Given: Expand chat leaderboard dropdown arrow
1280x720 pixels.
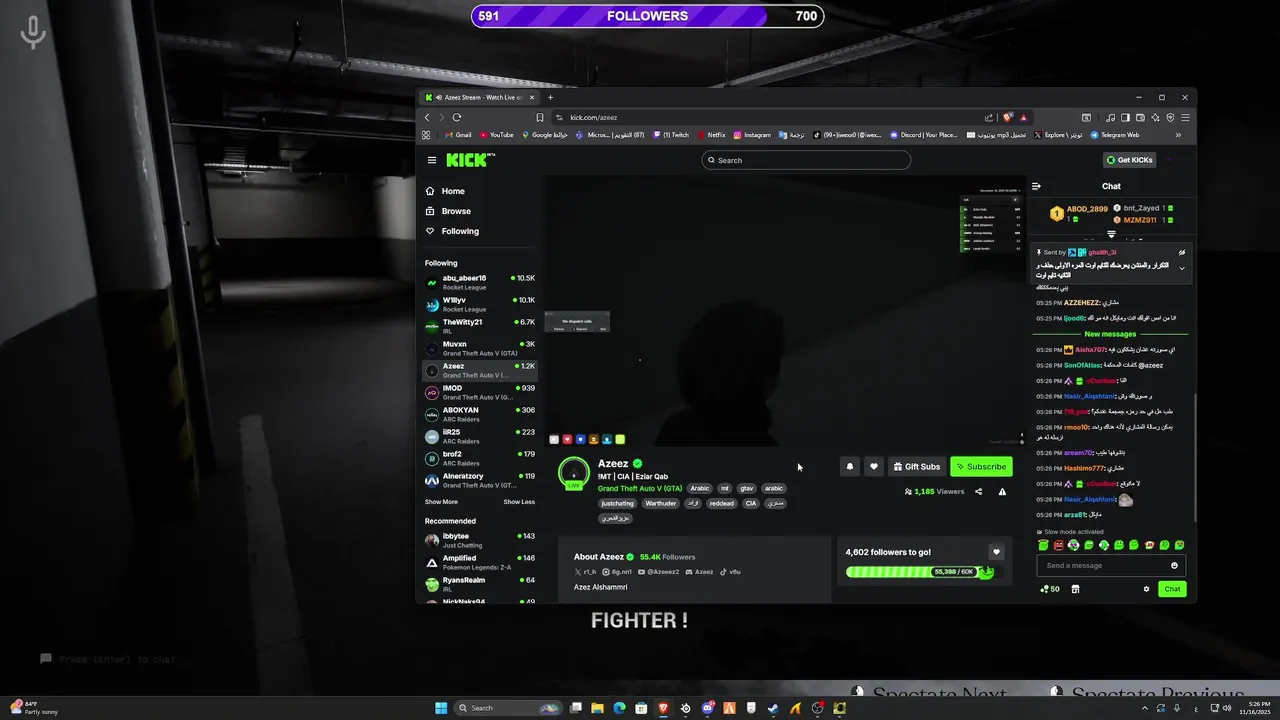Looking at the screenshot, I should pos(1111,235).
